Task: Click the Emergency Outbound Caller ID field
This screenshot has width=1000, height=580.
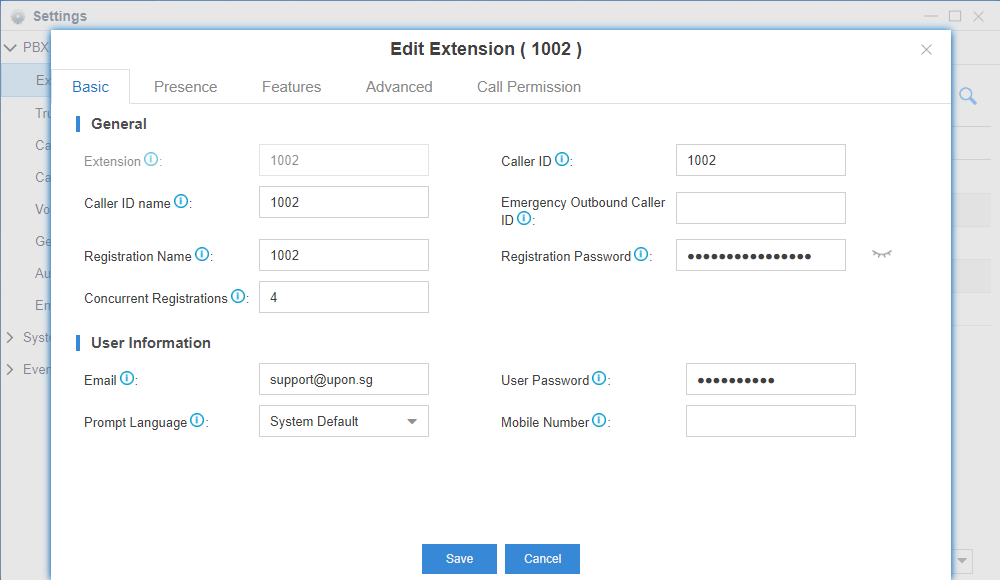Action: click(760, 208)
